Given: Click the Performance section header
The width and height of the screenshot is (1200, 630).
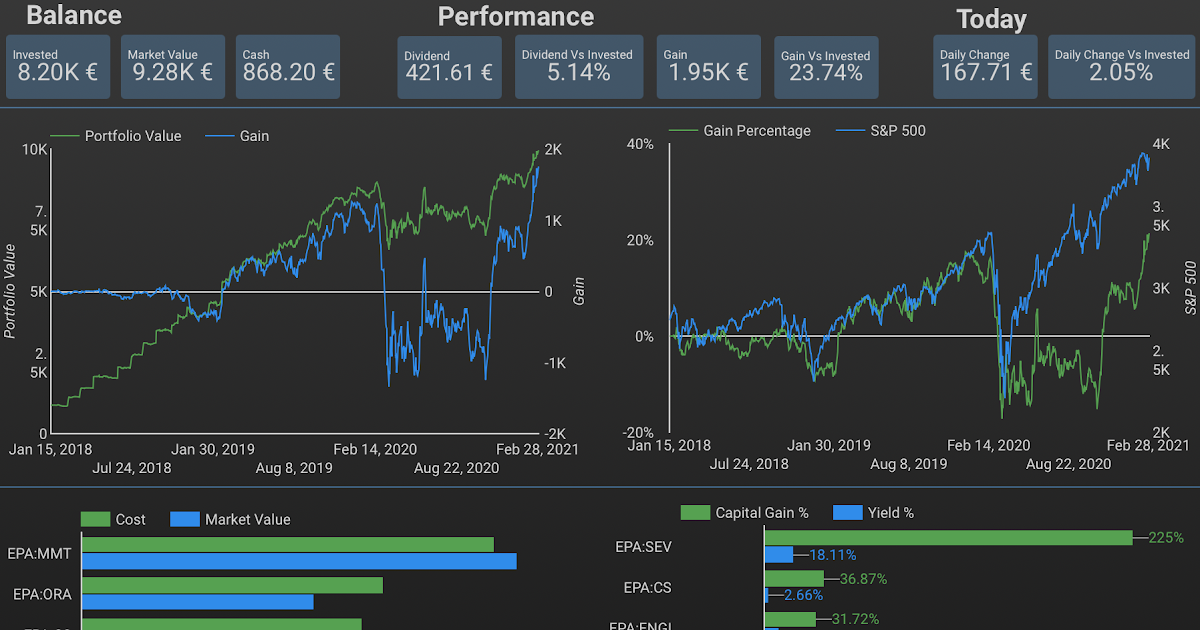Looking at the screenshot, I should [515, 16].
